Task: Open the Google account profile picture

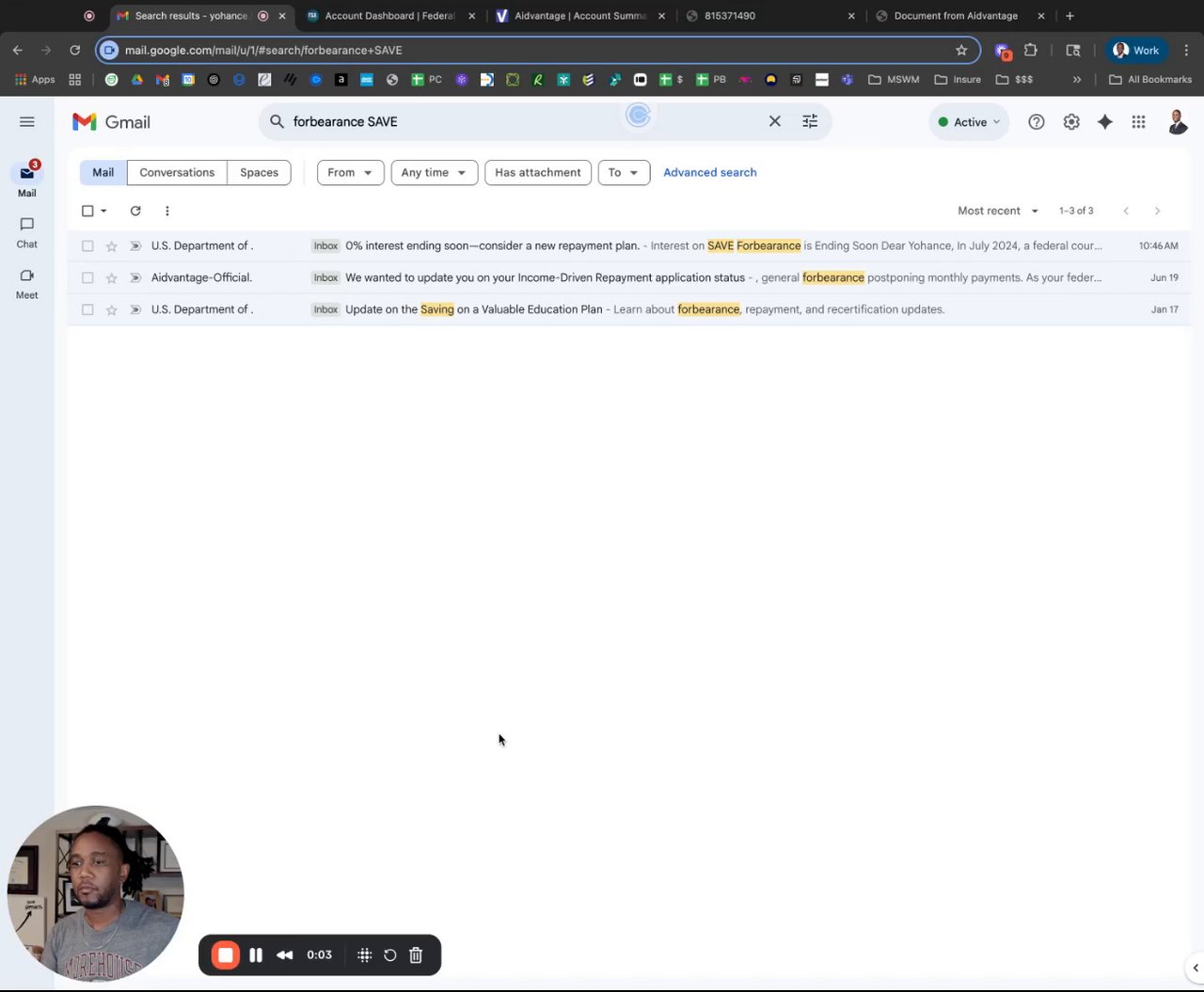Action: click(1177, 121)
